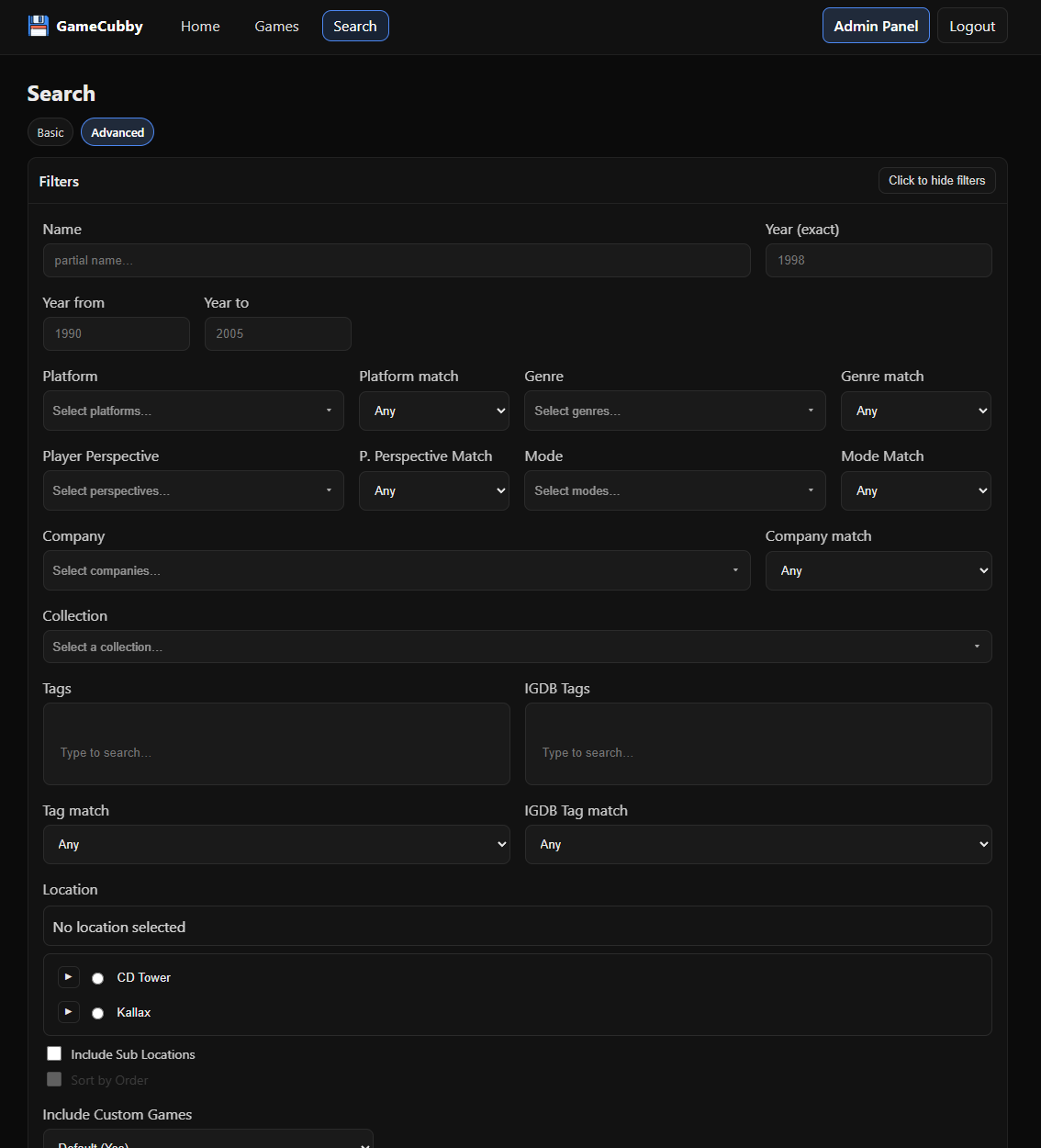Open the Select platforms dropdown
The height and width of the screenshot is (1148, 1041).
tap(193, 411)
